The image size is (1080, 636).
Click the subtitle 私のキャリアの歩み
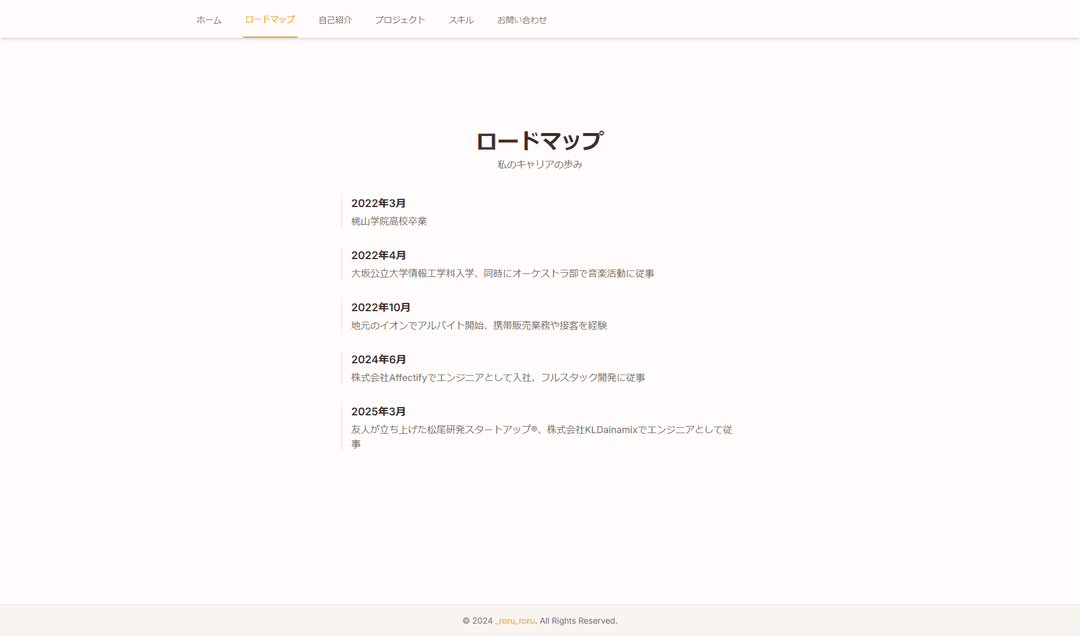(x=540, y=165)
